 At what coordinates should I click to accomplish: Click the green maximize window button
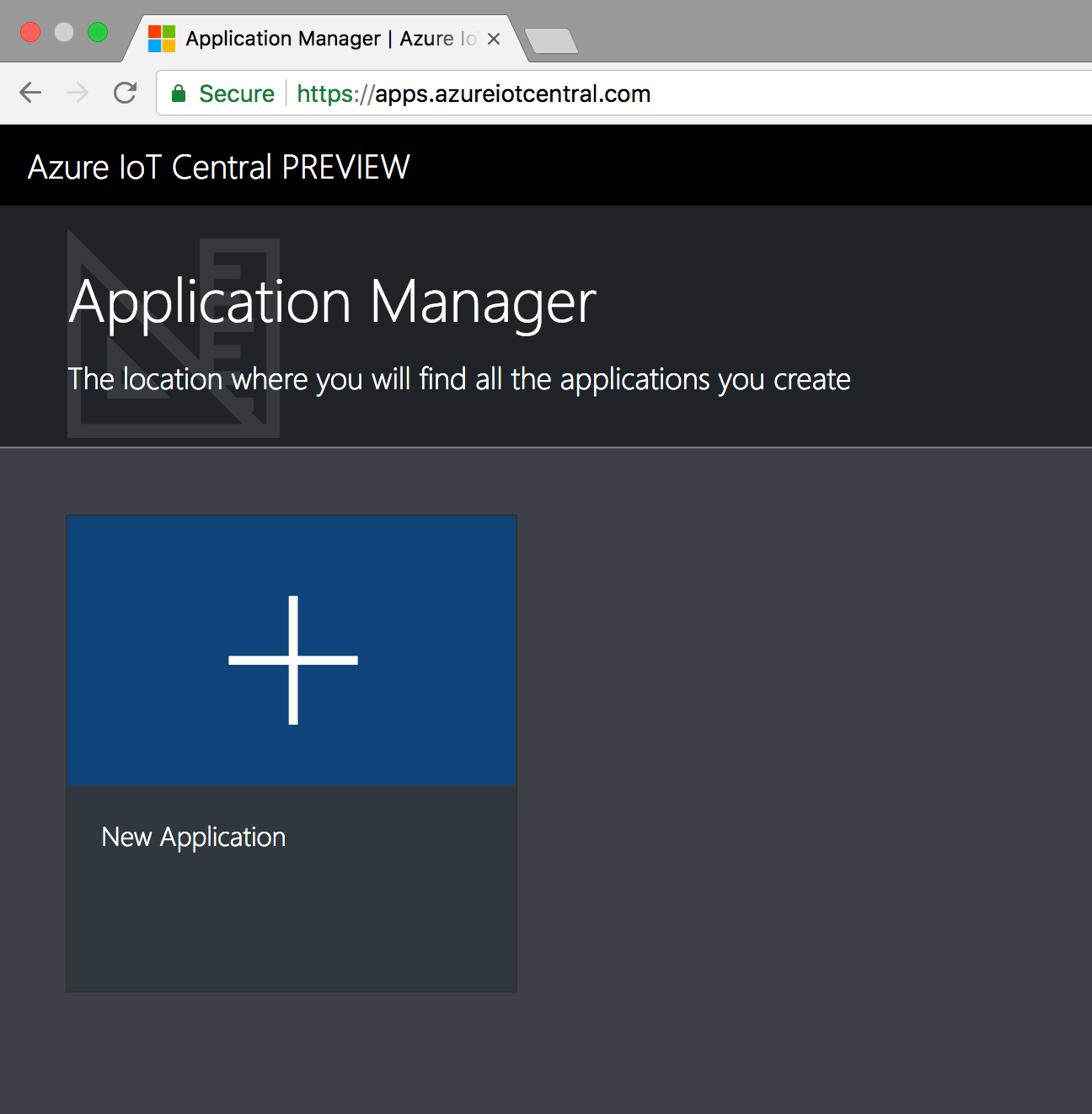[98, 32]
